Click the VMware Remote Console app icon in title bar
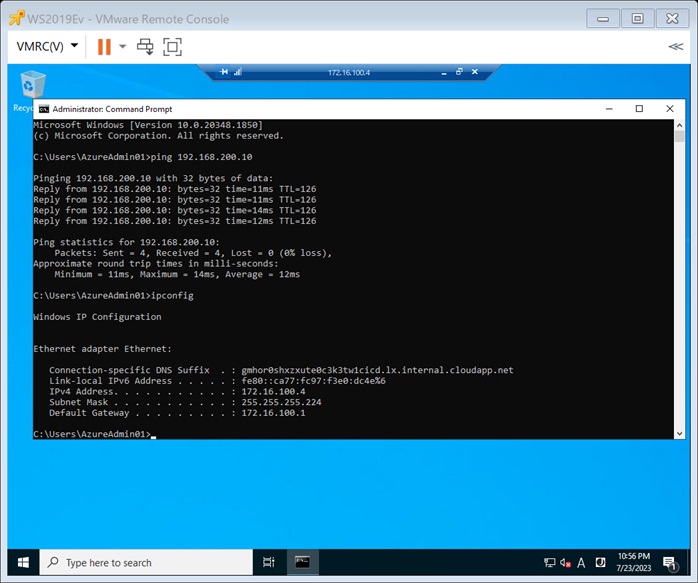Viewport: 698px width, 583px height. [x=17, y=18]
